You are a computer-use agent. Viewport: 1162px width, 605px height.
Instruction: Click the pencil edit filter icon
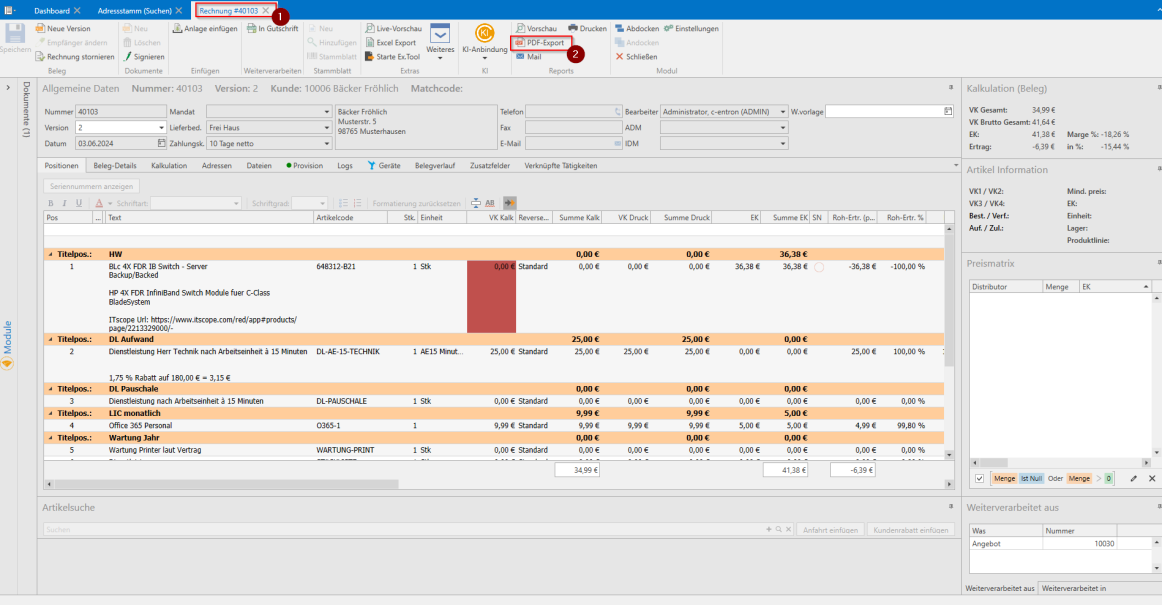[1133, 479]
